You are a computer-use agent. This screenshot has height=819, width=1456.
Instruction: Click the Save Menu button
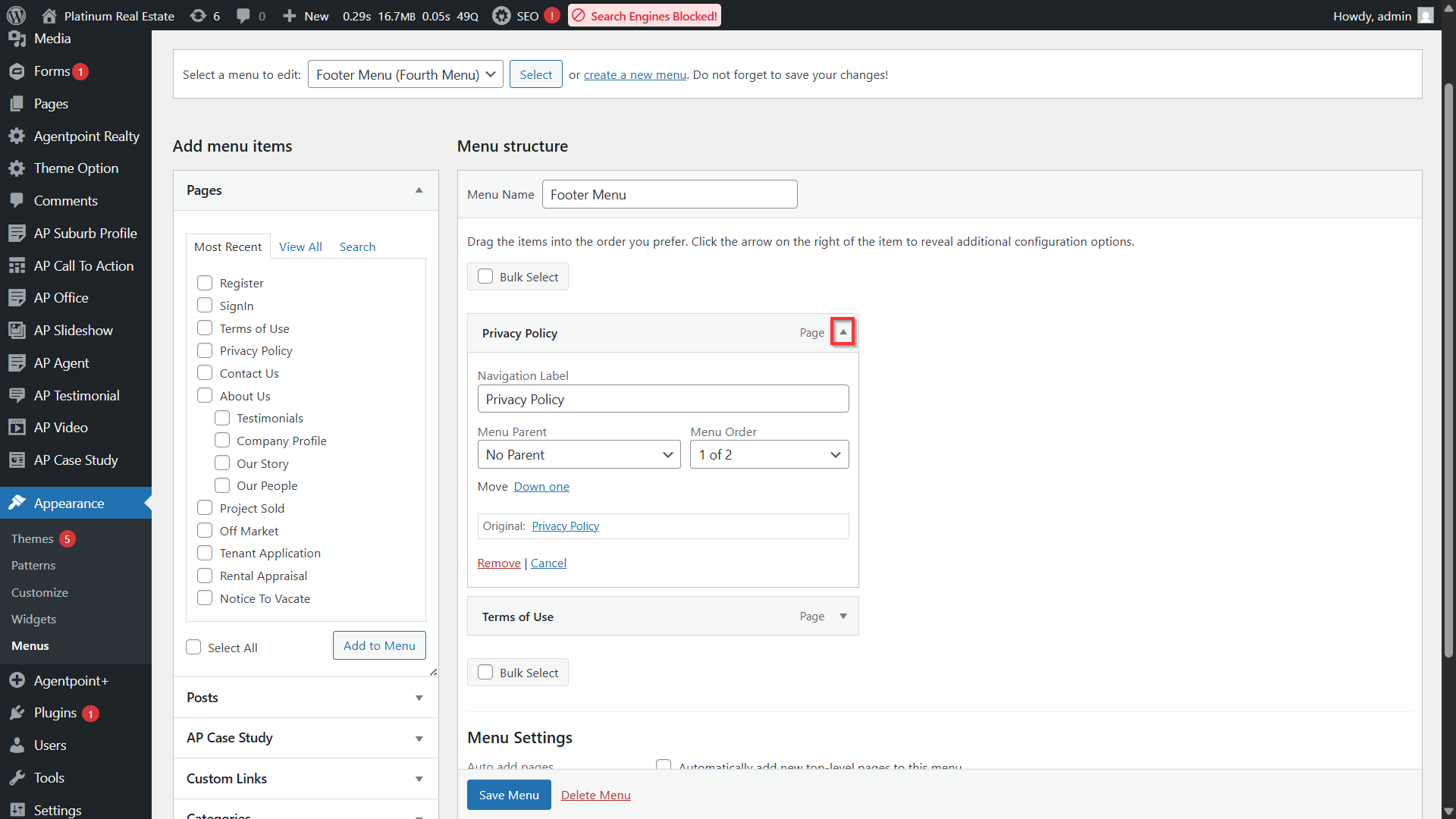(509, 795)
